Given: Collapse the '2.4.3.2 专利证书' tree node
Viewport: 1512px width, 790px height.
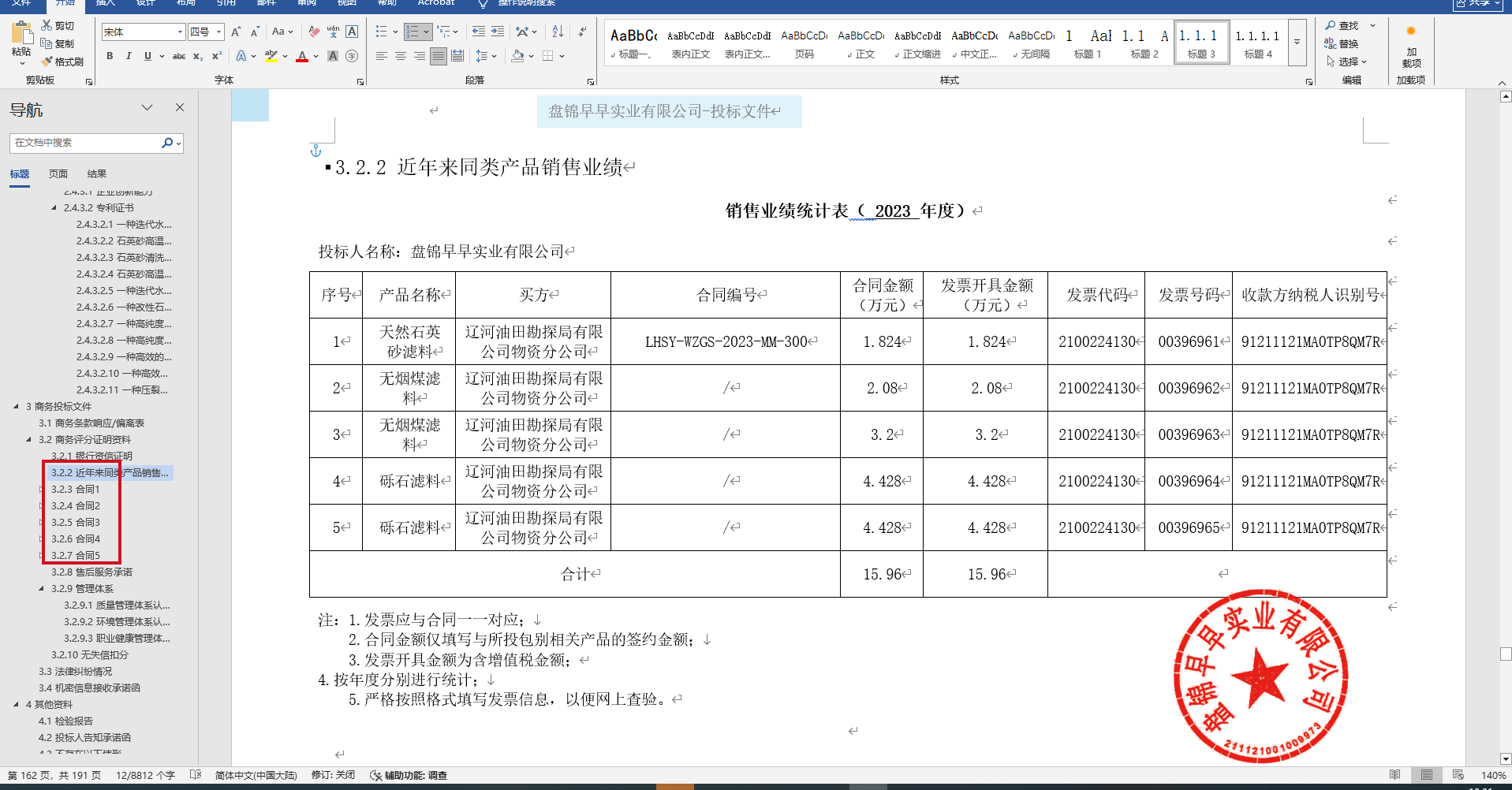Looking at the screenshot, I should coord(54,208).
